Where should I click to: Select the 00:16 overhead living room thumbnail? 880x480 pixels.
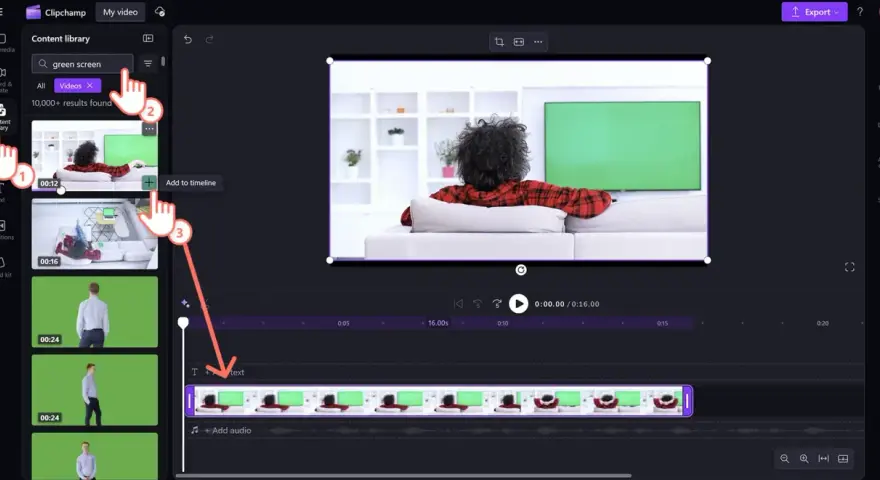(x=94, y=234)
